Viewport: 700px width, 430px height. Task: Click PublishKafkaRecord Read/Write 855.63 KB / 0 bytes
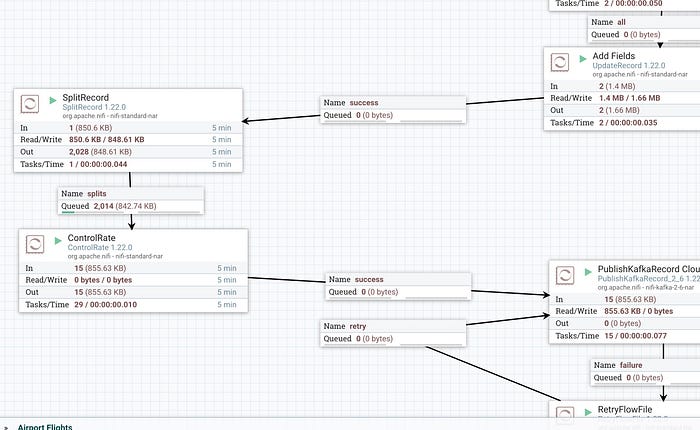point(639,311)
